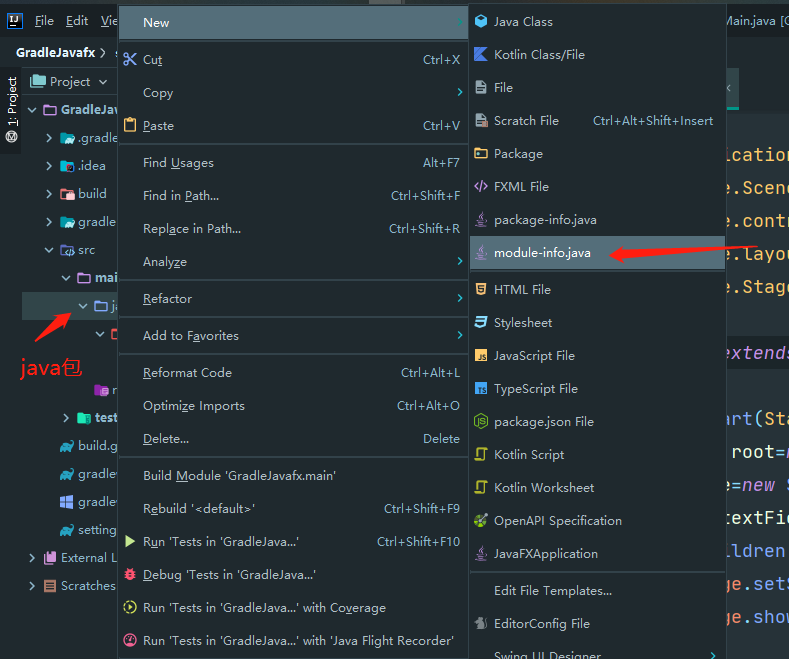Click the Java Class icon in submenu

tap(481, 21)
